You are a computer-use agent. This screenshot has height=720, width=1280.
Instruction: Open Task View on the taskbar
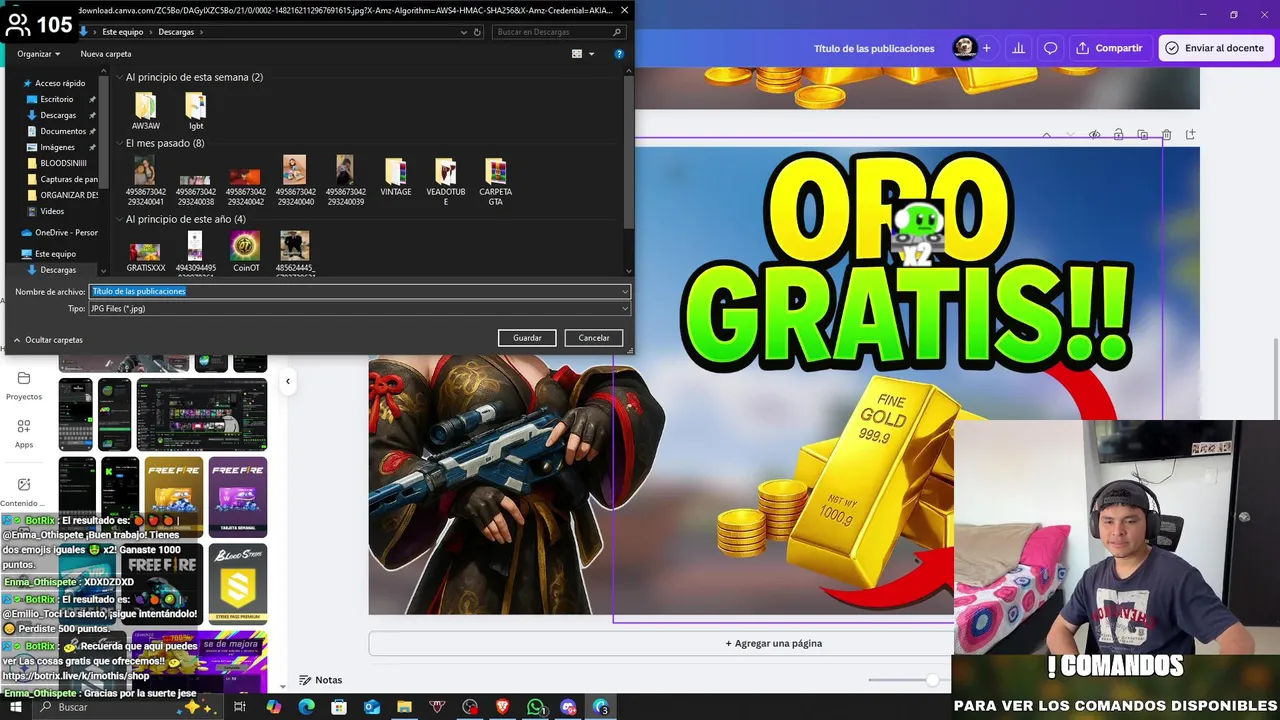click(240, 707)
